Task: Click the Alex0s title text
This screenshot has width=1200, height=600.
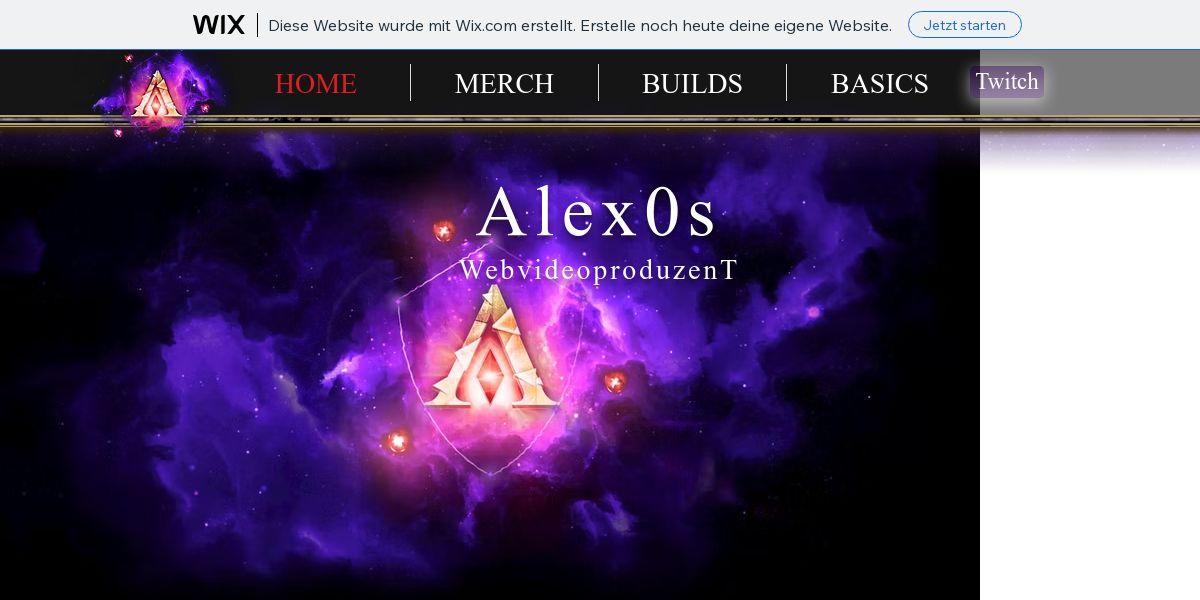Action: [598, 212]
